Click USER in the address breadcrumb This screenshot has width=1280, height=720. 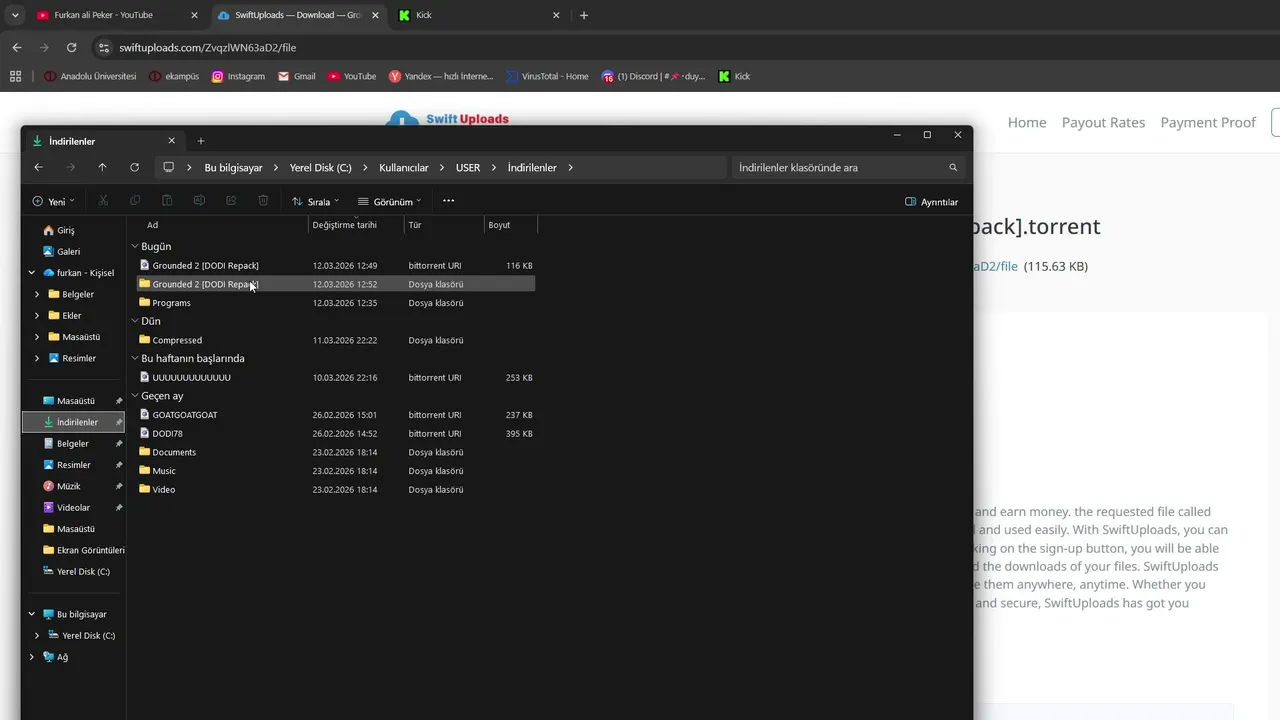tap(468, 167)
